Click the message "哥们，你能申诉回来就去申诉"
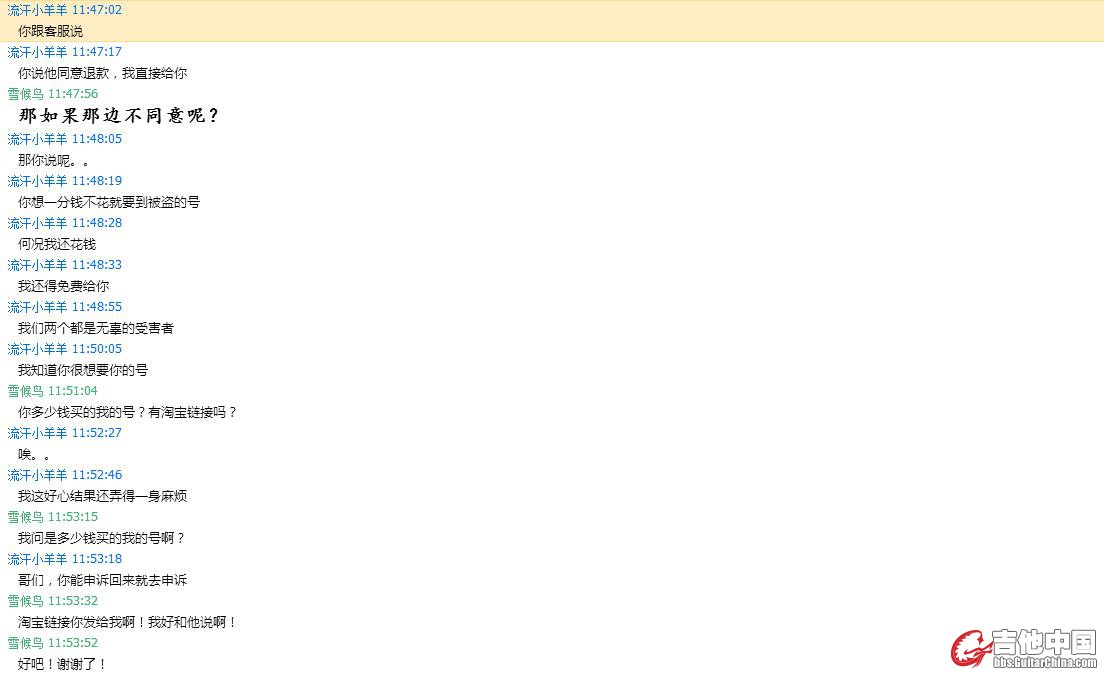 (102, 580)
